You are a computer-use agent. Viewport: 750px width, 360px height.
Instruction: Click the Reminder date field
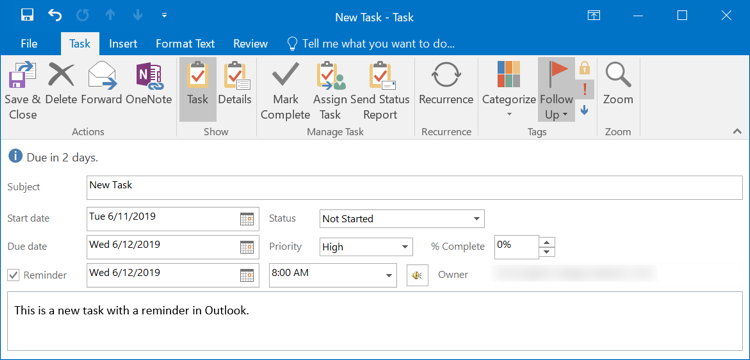(173, 275)
